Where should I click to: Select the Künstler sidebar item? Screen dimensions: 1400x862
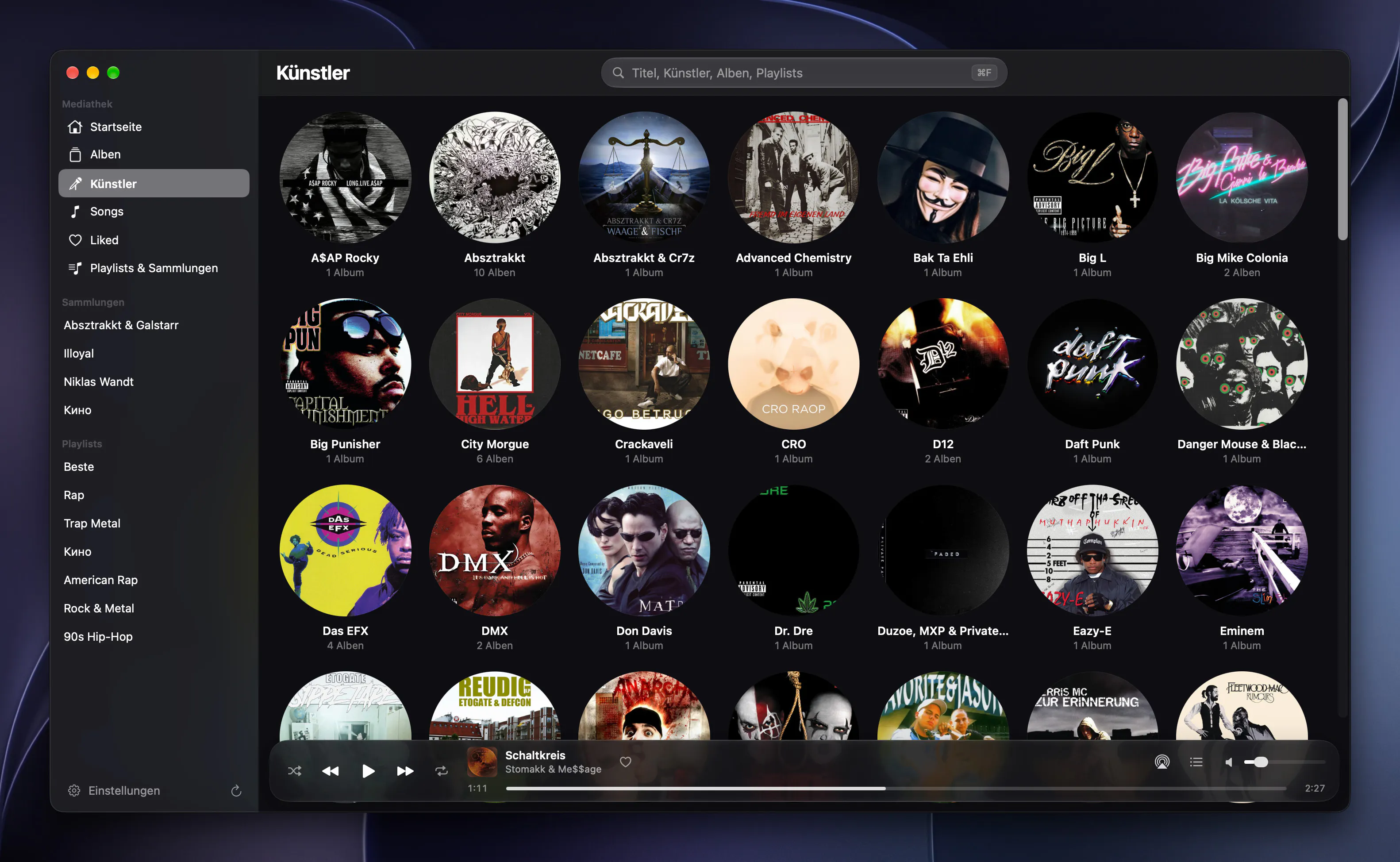tap(154, 184)
